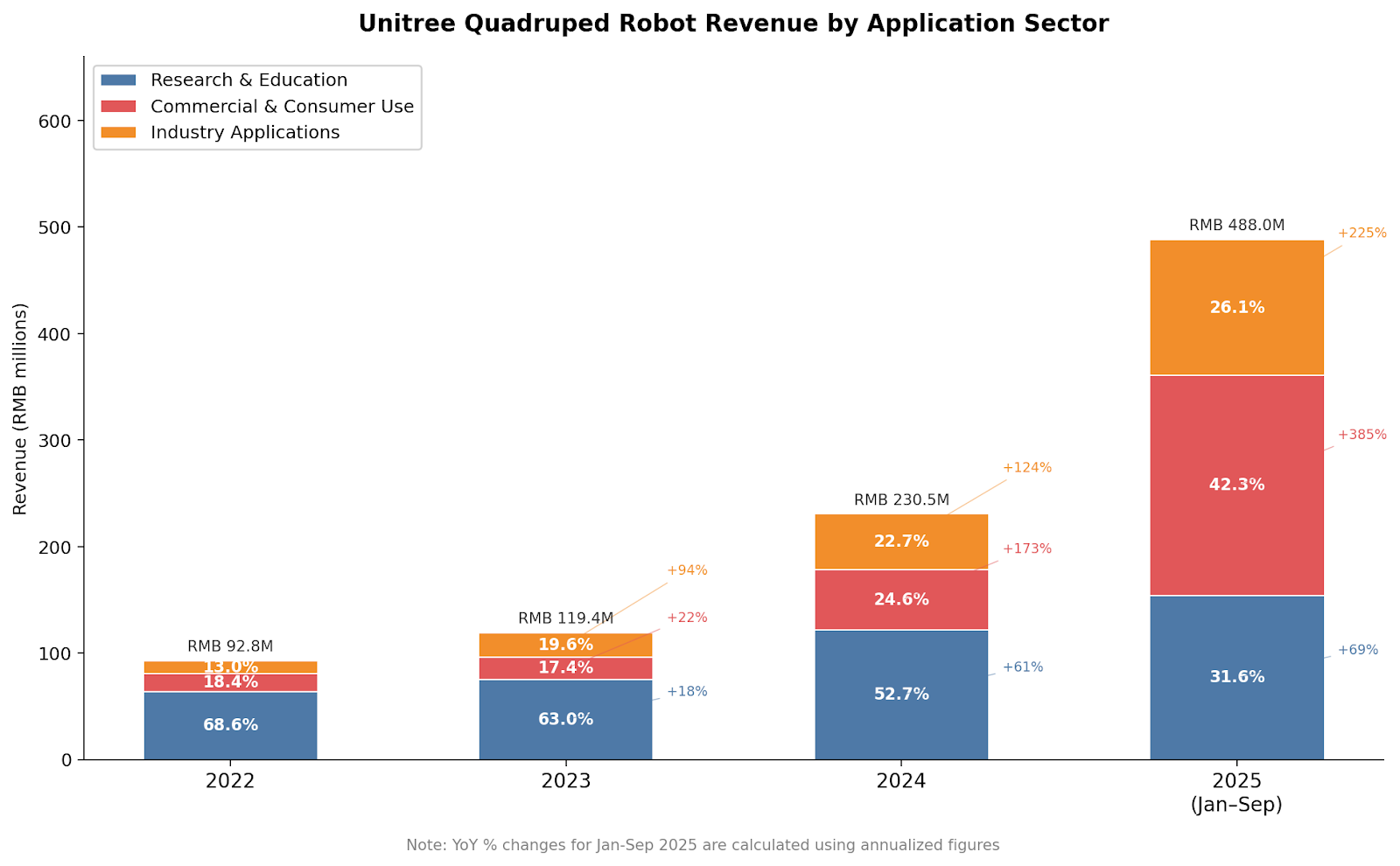Viewport: 1400px width, 866px height.
Task: Click the '2025 (Jan–Sep)' x-axis label
Action: click(x=1236, y=793)
